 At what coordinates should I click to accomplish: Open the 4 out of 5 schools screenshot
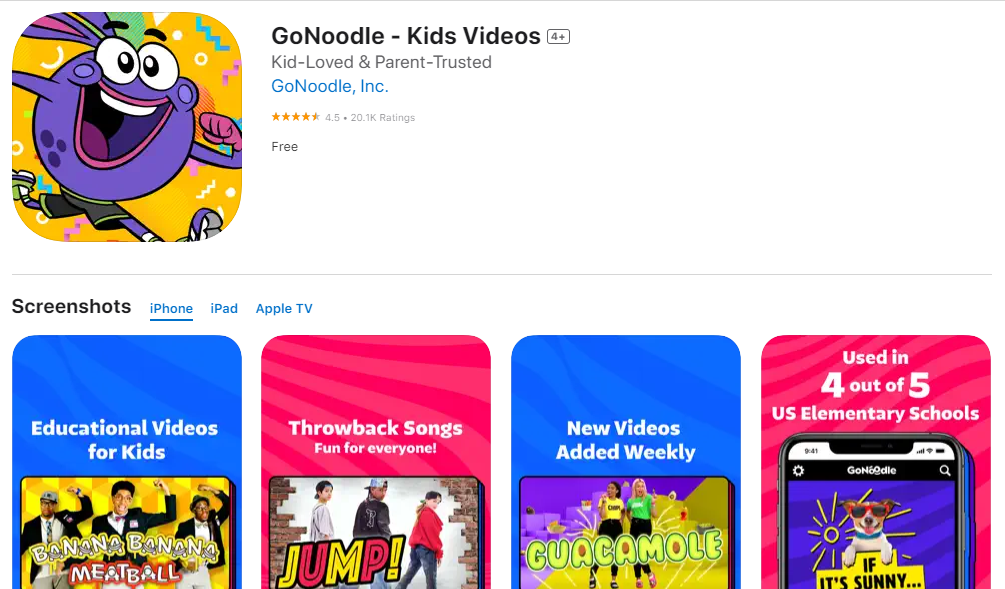(876, 462)
